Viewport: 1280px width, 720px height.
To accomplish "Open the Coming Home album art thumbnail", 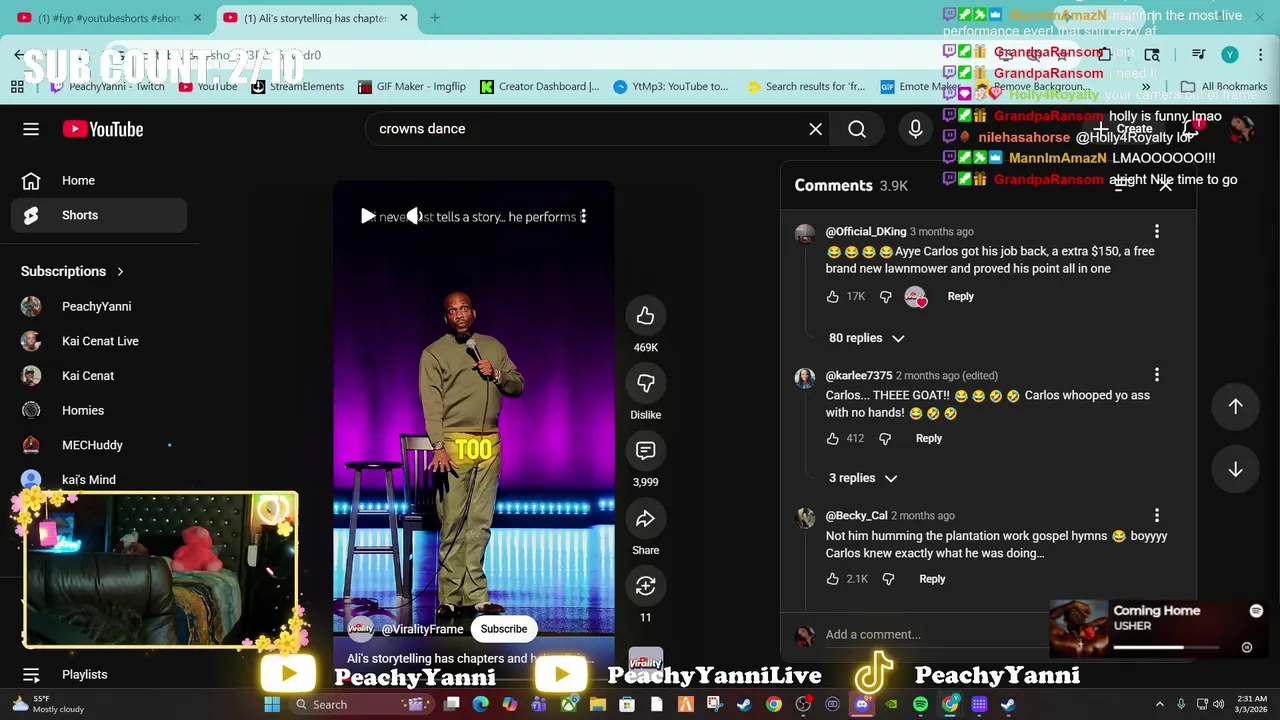I will 1080,629.
